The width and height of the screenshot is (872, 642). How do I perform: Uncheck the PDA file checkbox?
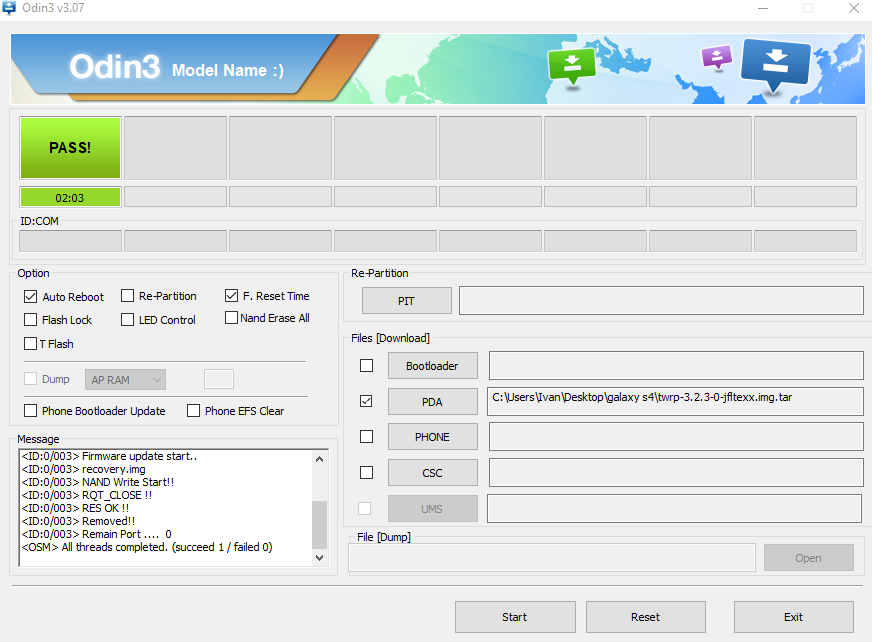366,401
